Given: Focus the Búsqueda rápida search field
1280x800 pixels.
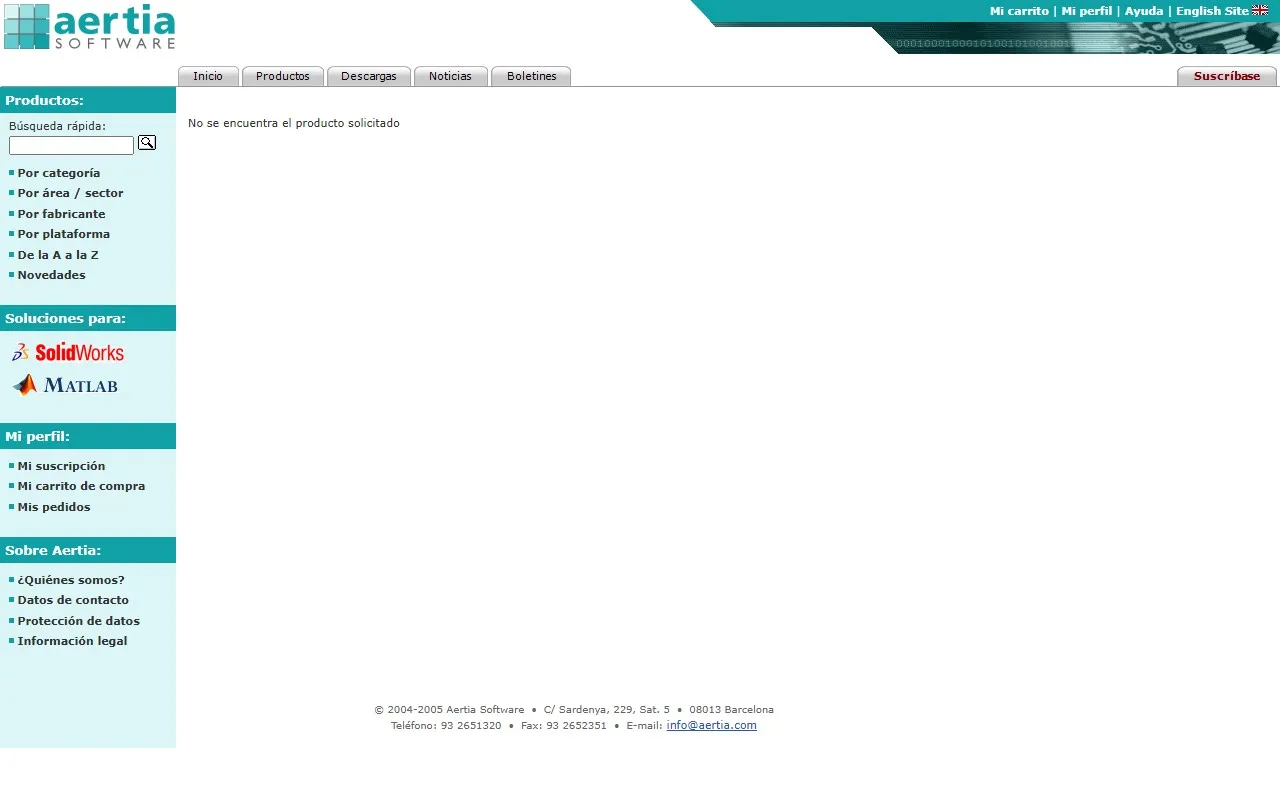Looking at the screenshot, I should click(x=71, y=146).
